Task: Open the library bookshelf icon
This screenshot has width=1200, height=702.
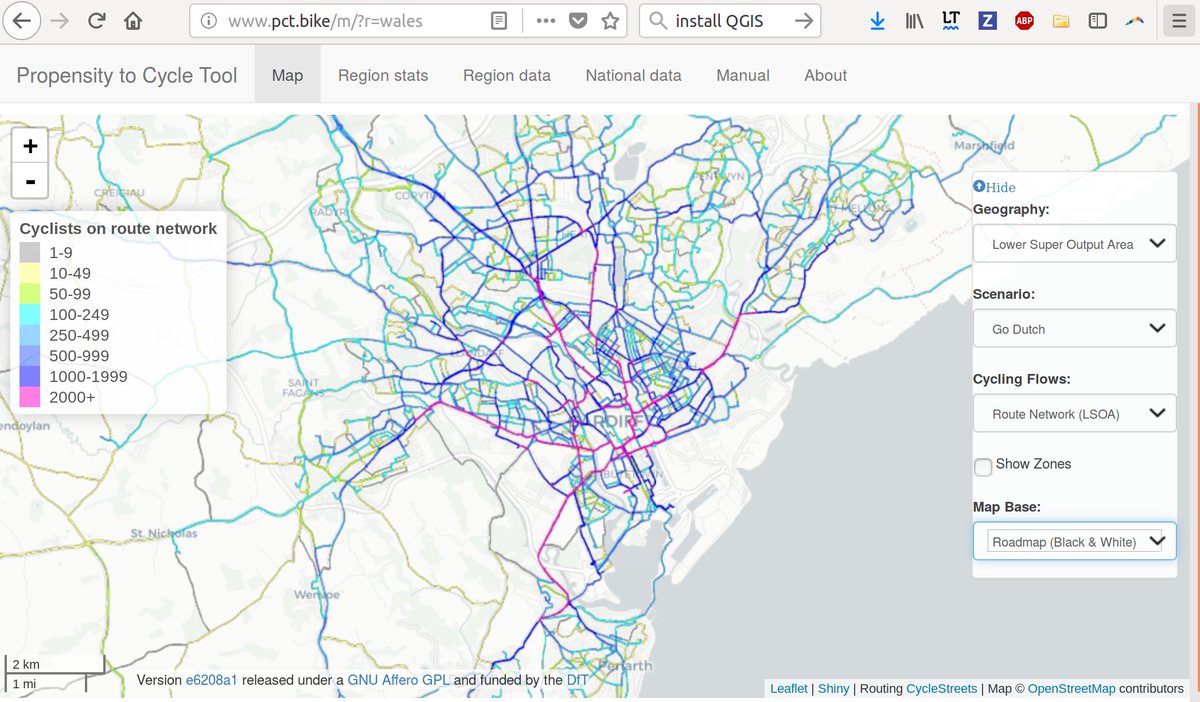Action: pyautogui.click(x=914, y=21)
